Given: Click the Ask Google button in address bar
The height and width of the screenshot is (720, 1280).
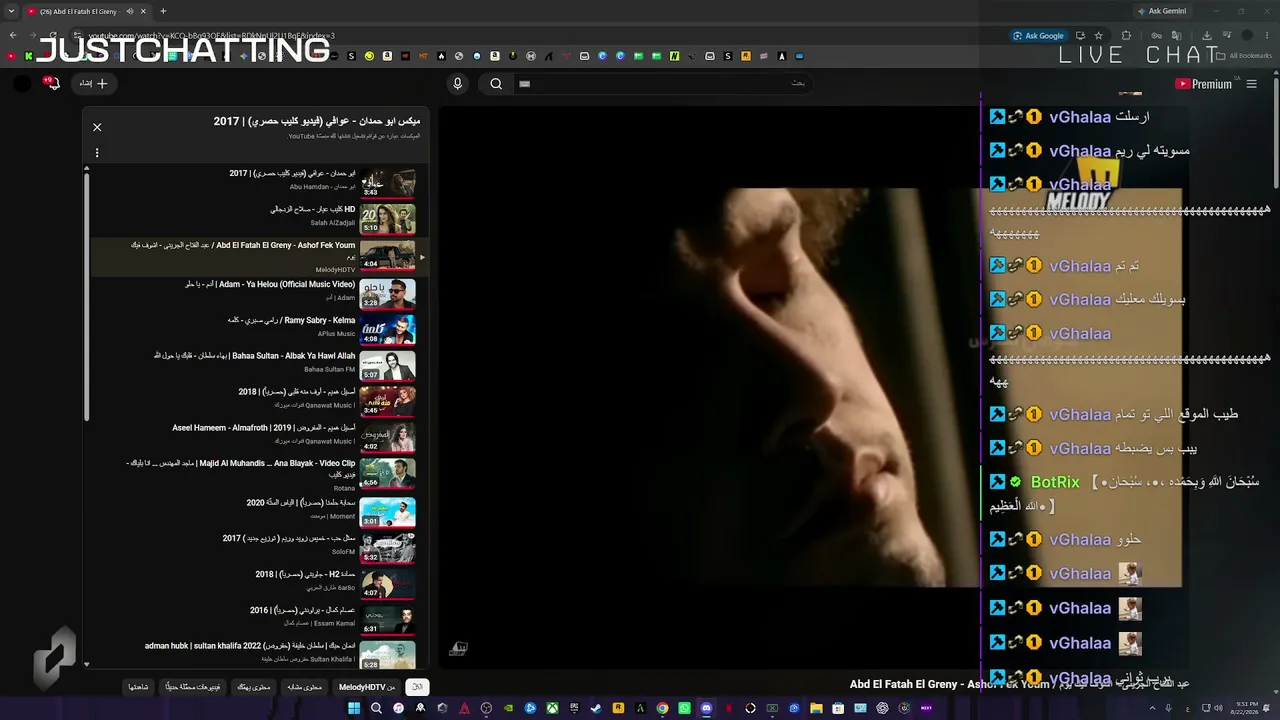Looking at the screenshot, I should point(1038,36).
